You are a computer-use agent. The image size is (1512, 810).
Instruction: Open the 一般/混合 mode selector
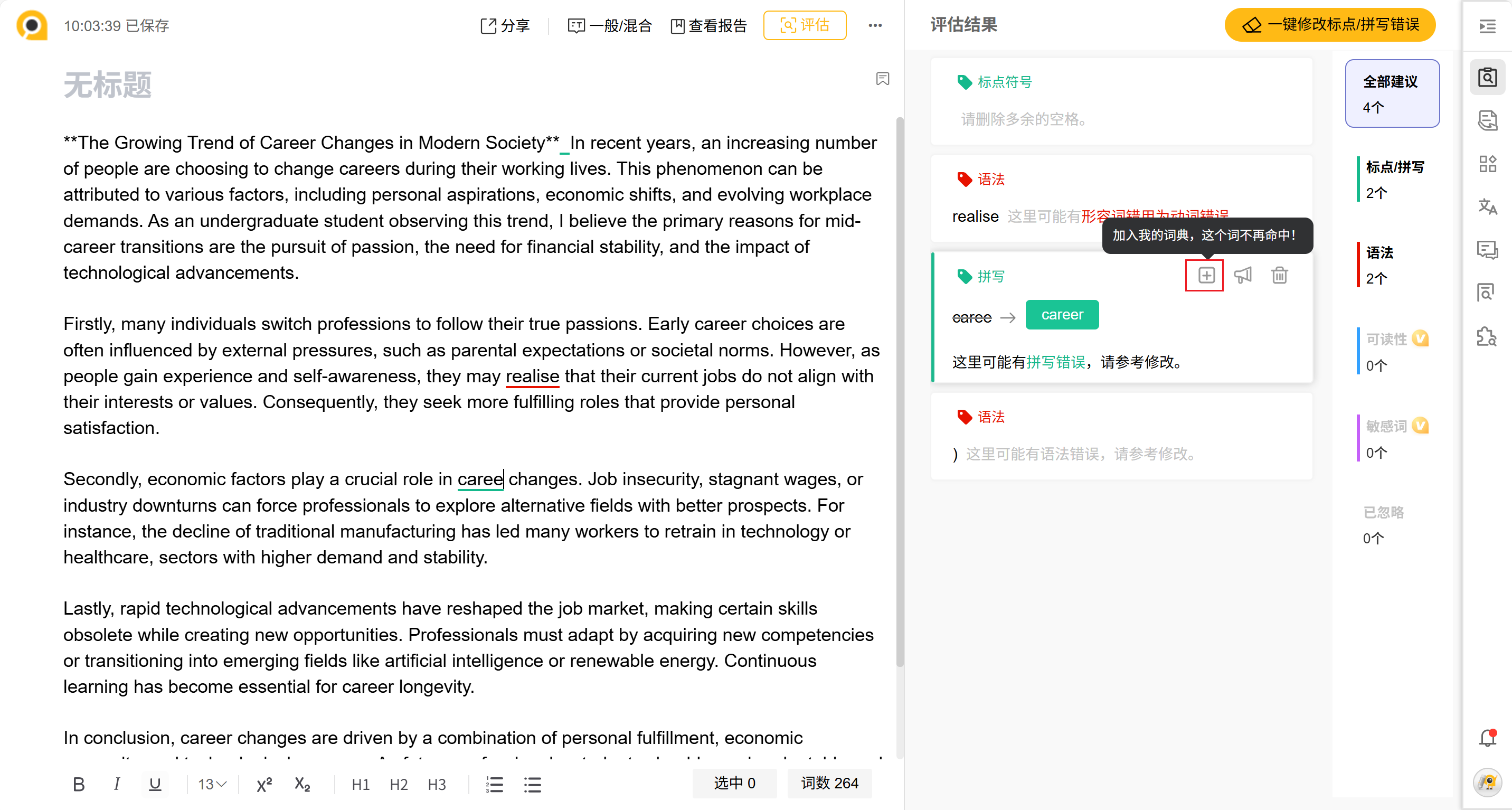point(610,25)
